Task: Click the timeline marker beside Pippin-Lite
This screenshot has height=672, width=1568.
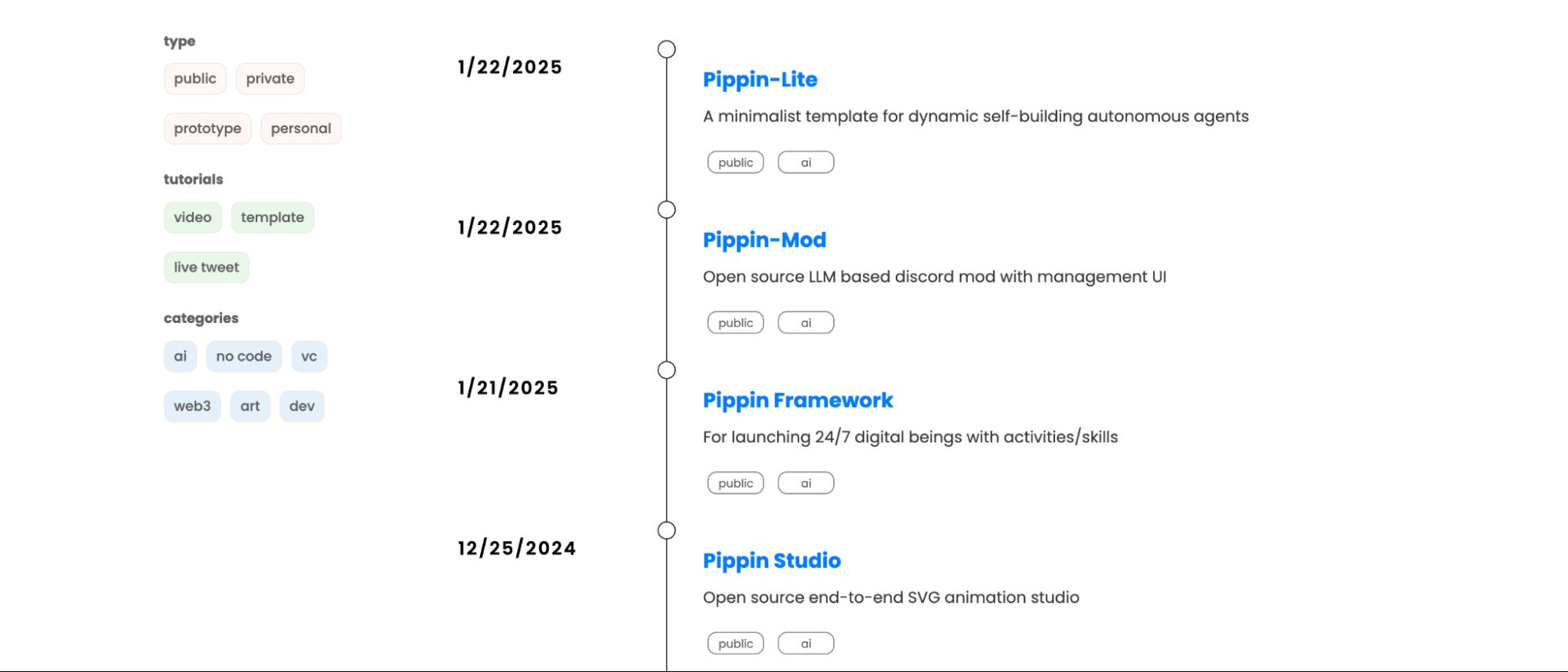Action: [x=667, y=49]
